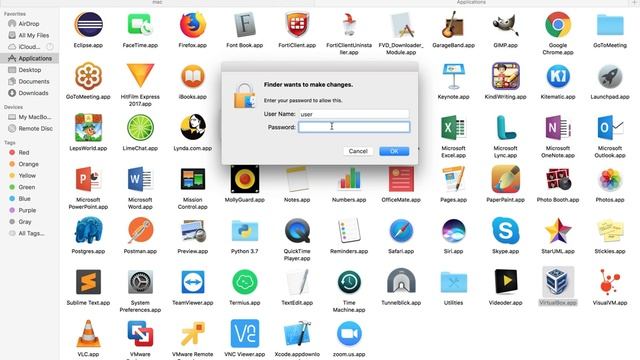Select the VirtualBox.app icon

coord(558,282)
